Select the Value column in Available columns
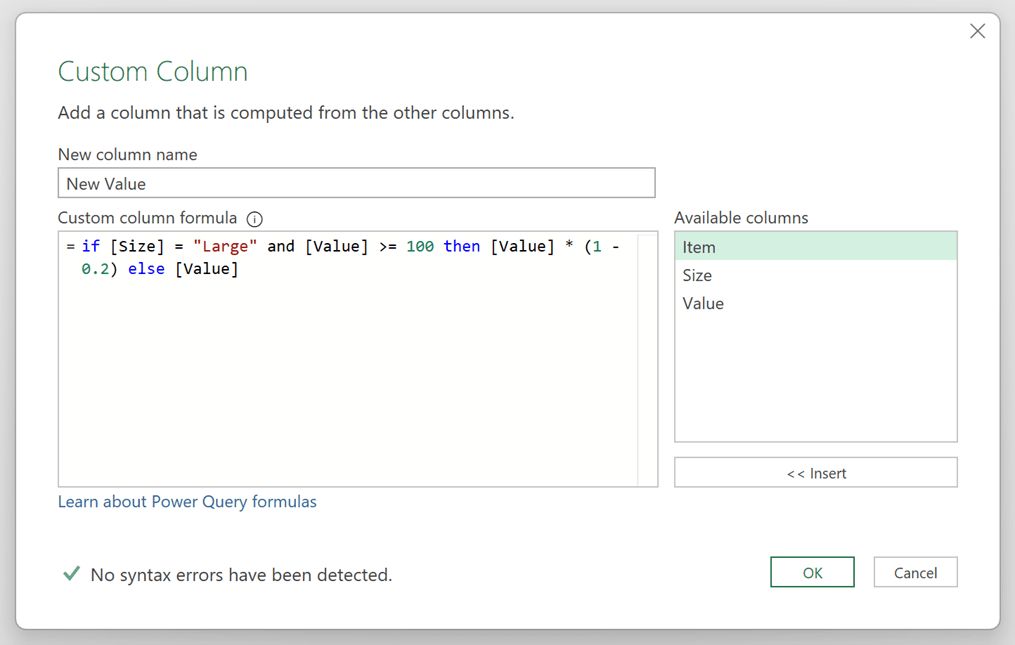The width and height of the screenshot is (1015, 645). pos(815,303)
